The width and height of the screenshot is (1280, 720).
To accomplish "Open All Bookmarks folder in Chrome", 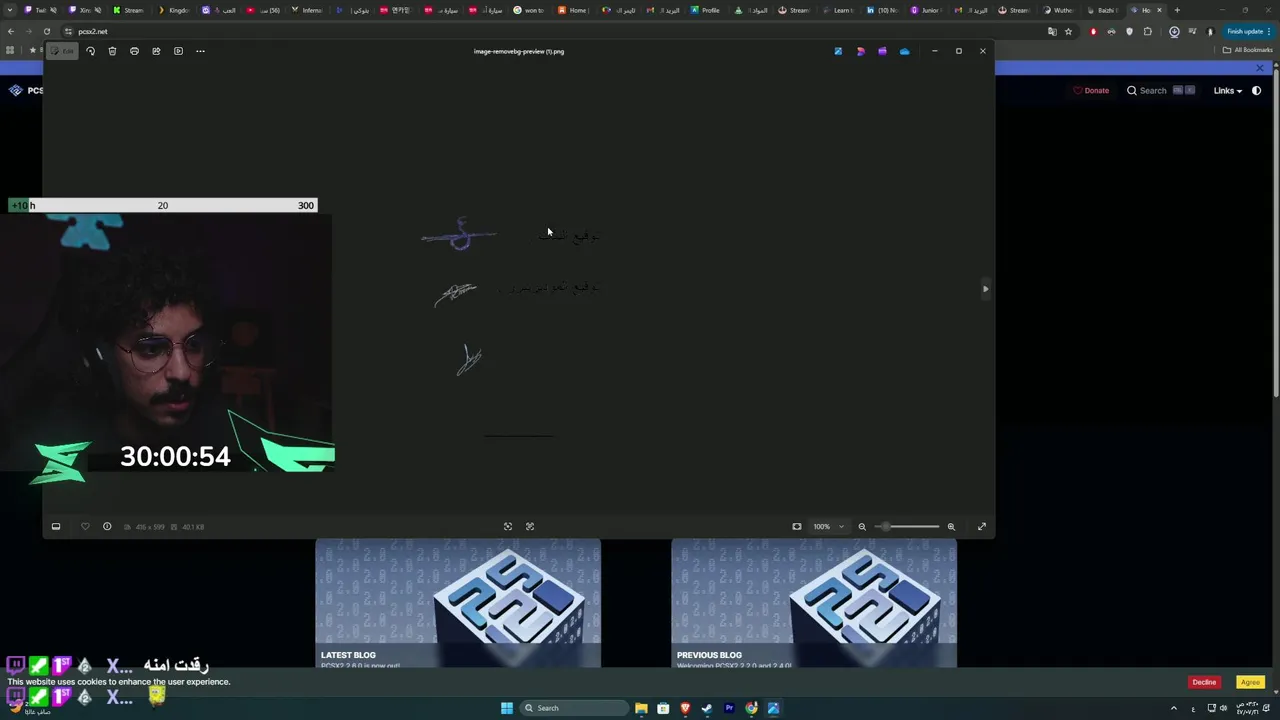I will pyautogui.click(x=1248, y=50).
